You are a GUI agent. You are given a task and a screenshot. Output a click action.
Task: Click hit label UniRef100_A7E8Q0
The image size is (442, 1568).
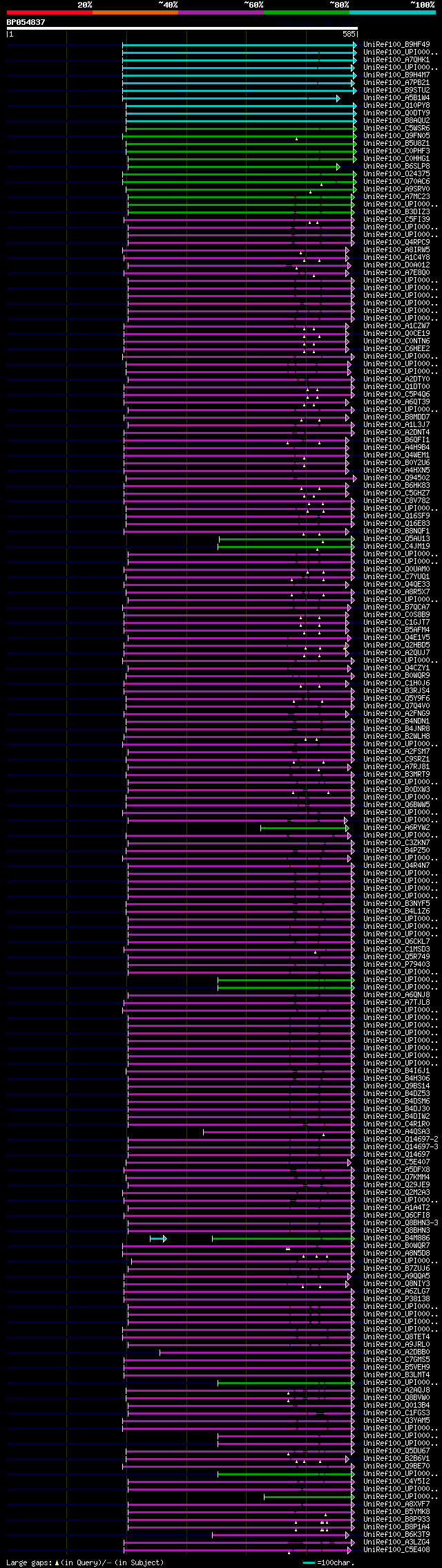click(396, 272)
